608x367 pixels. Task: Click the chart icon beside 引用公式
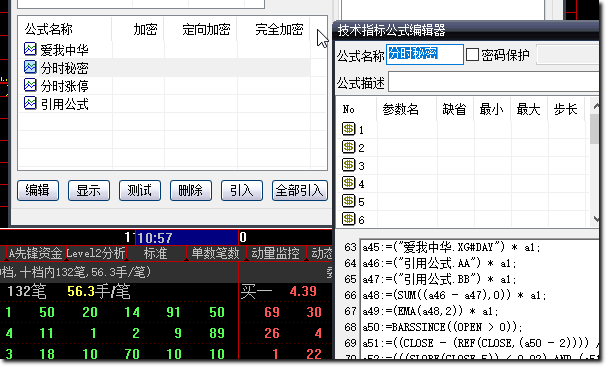30,103
